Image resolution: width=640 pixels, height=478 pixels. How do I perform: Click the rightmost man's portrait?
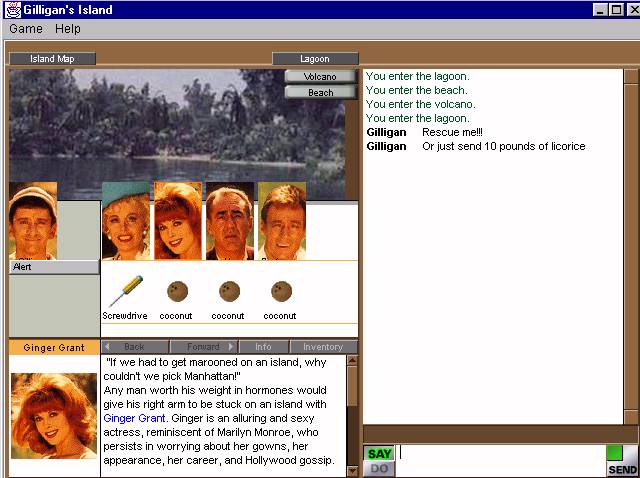(x=281, y=221)
